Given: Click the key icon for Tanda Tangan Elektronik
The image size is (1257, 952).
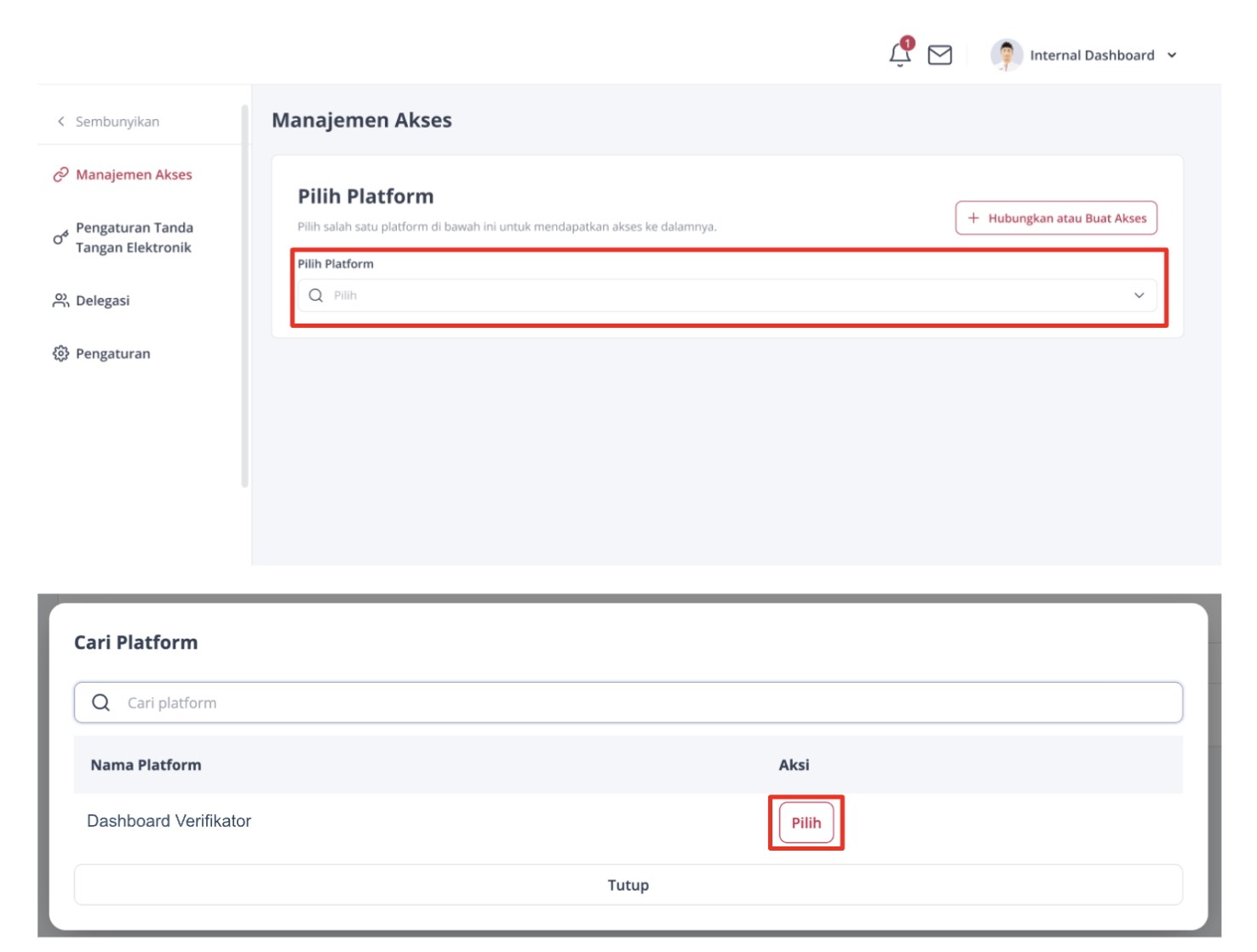Looking at the screenshot, I should [x=60, y=238].
